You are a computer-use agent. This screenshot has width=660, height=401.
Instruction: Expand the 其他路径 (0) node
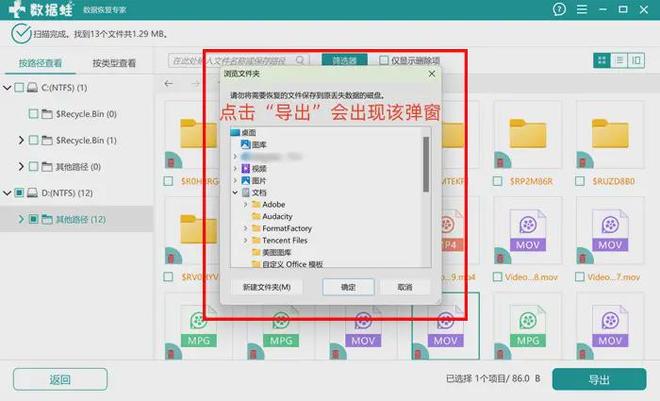pyautogui.click(x=21, y=167)
